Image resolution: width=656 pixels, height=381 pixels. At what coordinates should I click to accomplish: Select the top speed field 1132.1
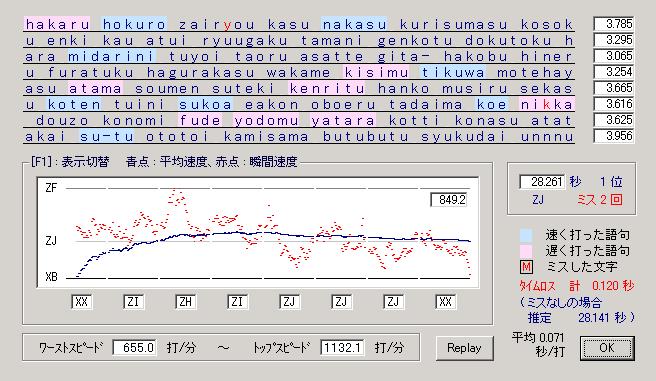pyautogui.click(x=342, y=348)
